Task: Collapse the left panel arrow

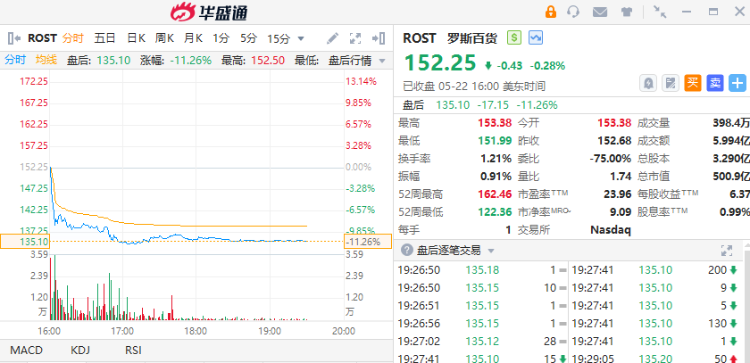Action: tap(14, 38)
